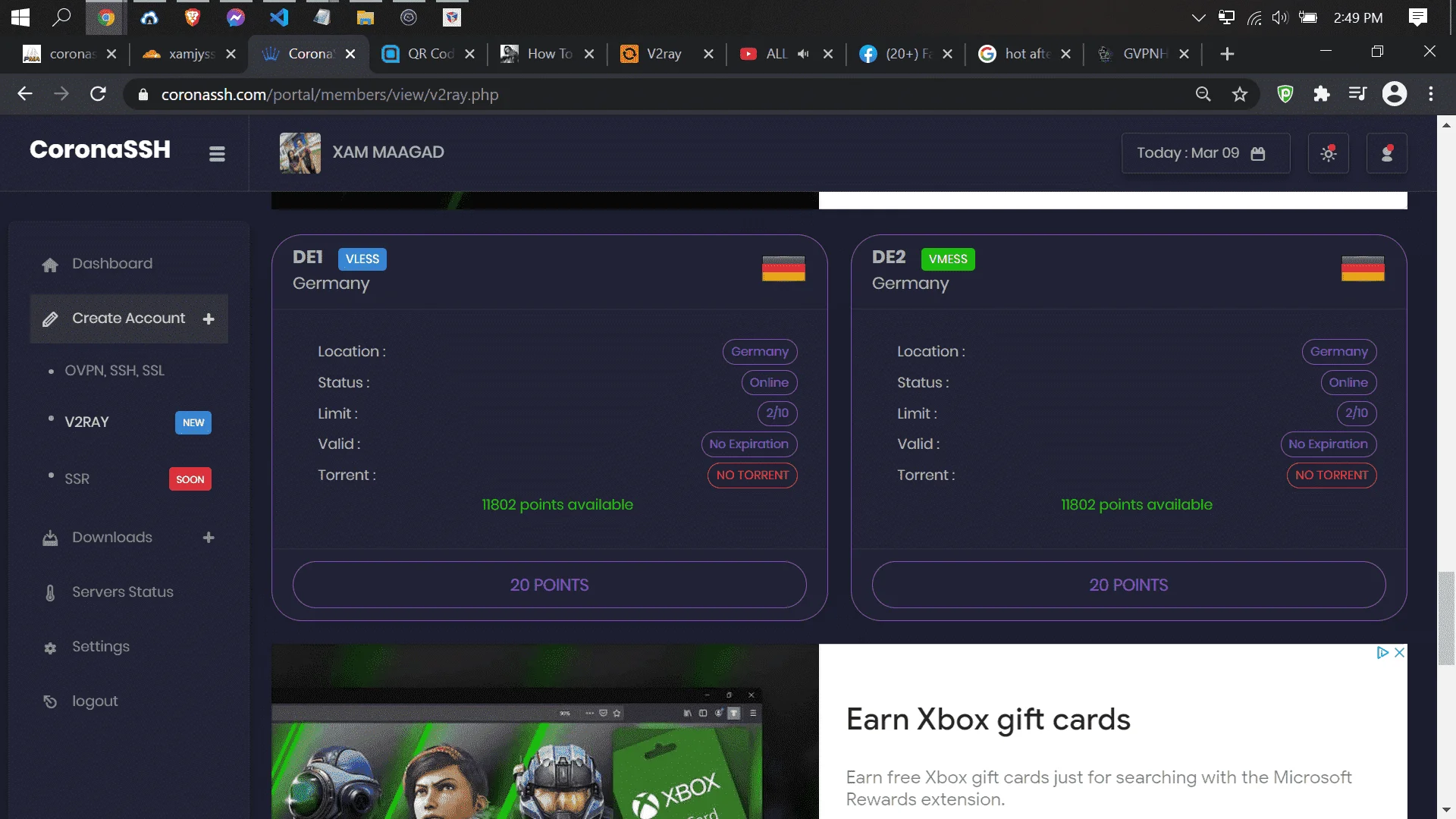Viewport: 1456px width, 819px height.
Task: Click the Servers Status thermometer icon
Action: coord(50,593)
